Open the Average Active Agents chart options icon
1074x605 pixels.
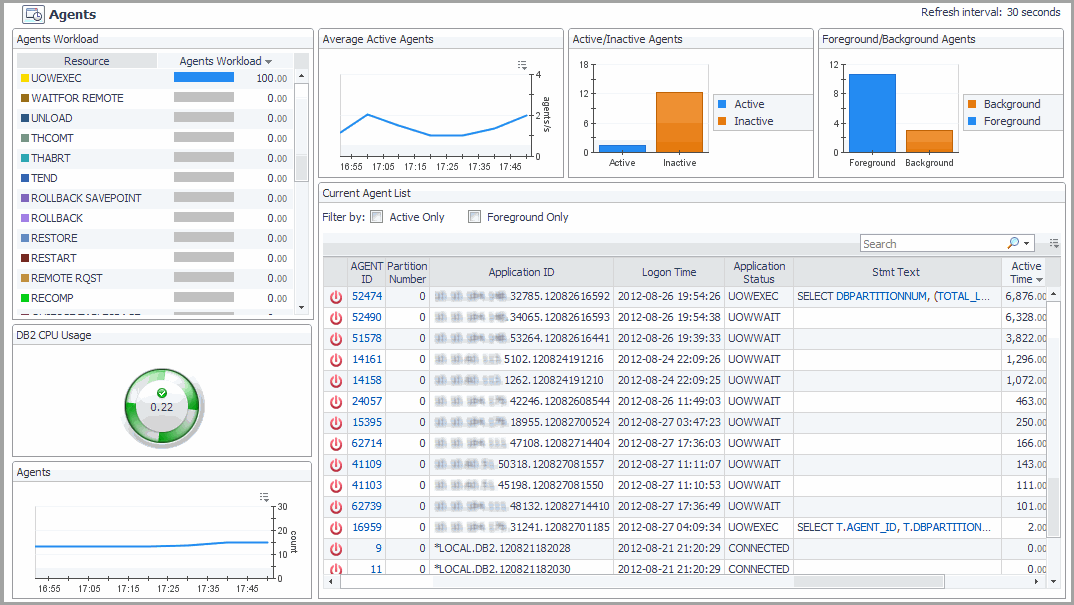pyautogui.click(x=522, y=65)
